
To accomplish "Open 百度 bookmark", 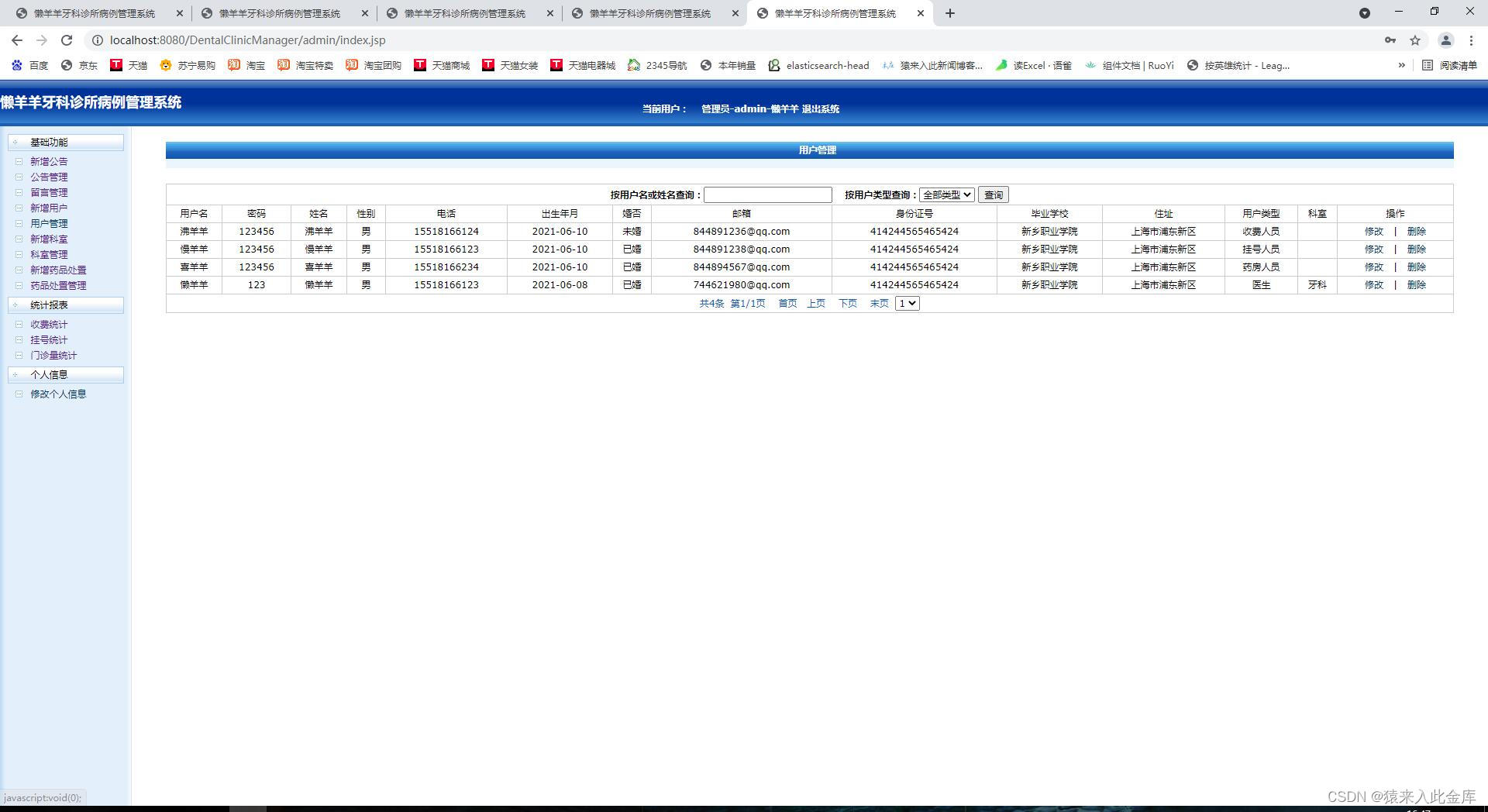I will click(29, 65).
